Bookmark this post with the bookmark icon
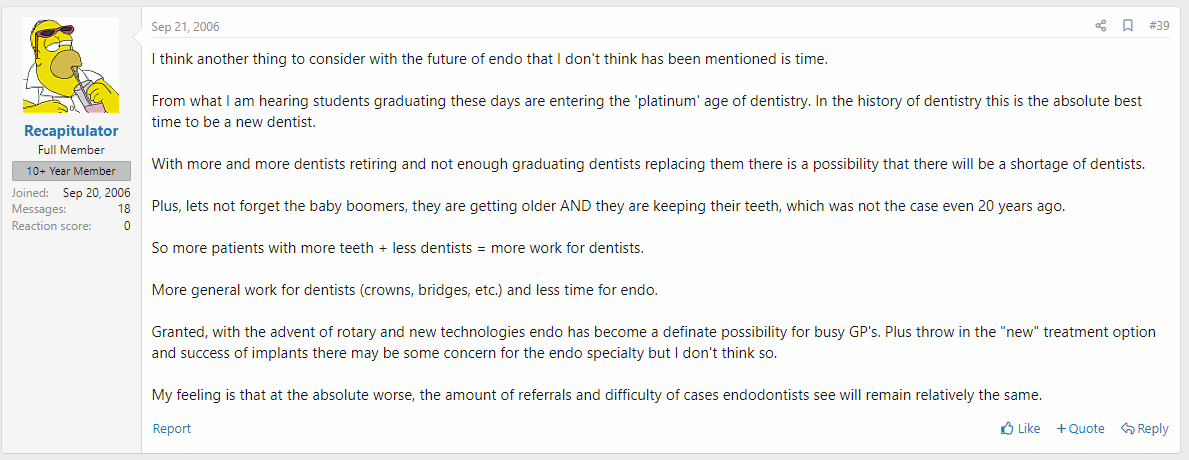This screenshot has width=1189, height=460. click(x=1128, y=26)
